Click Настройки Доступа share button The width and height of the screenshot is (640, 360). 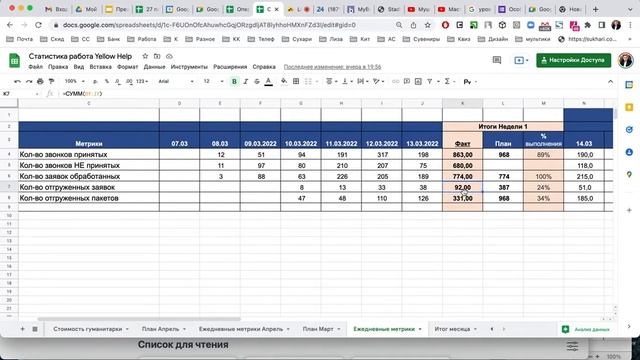[573, 60]
